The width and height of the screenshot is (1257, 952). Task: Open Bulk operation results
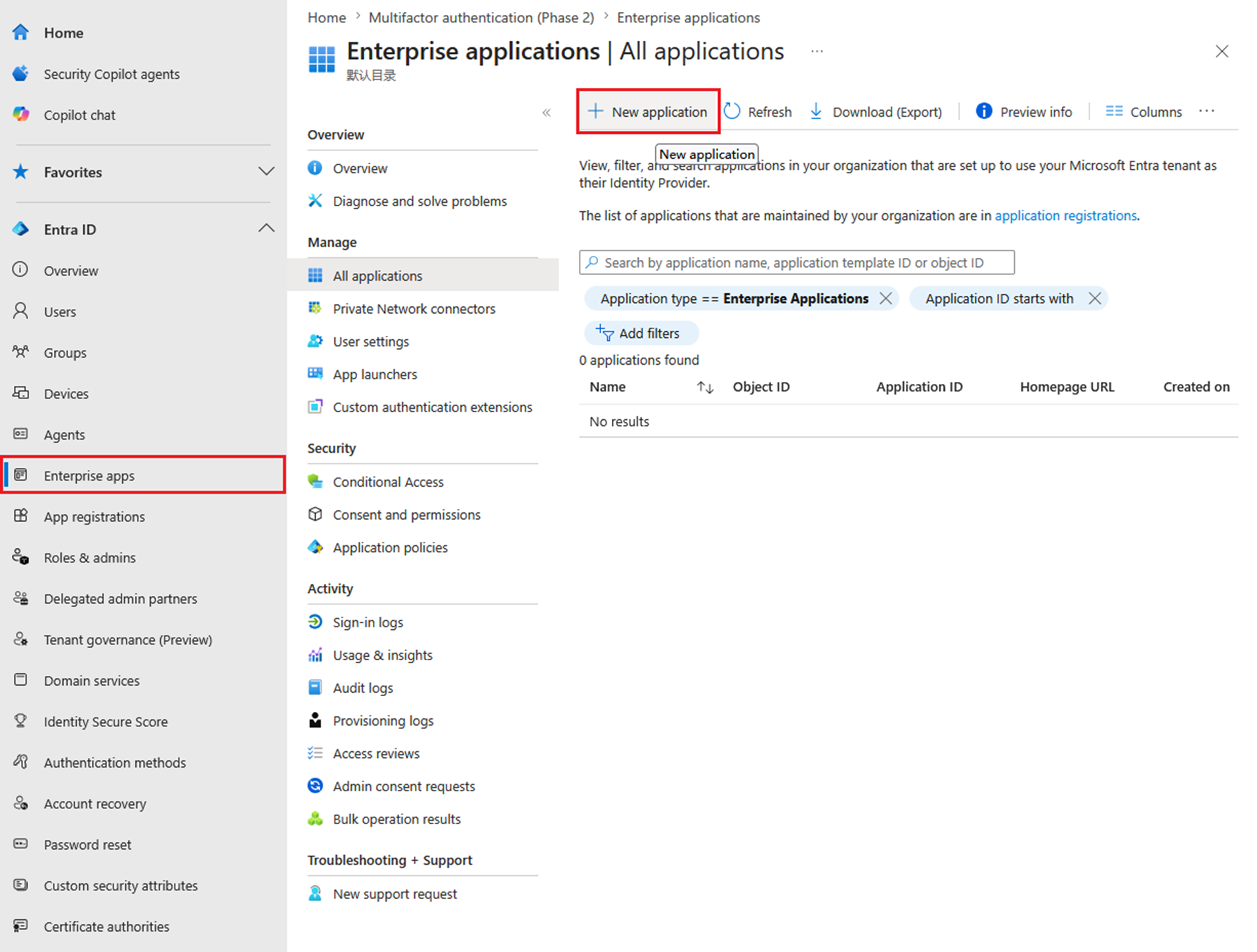396,819
